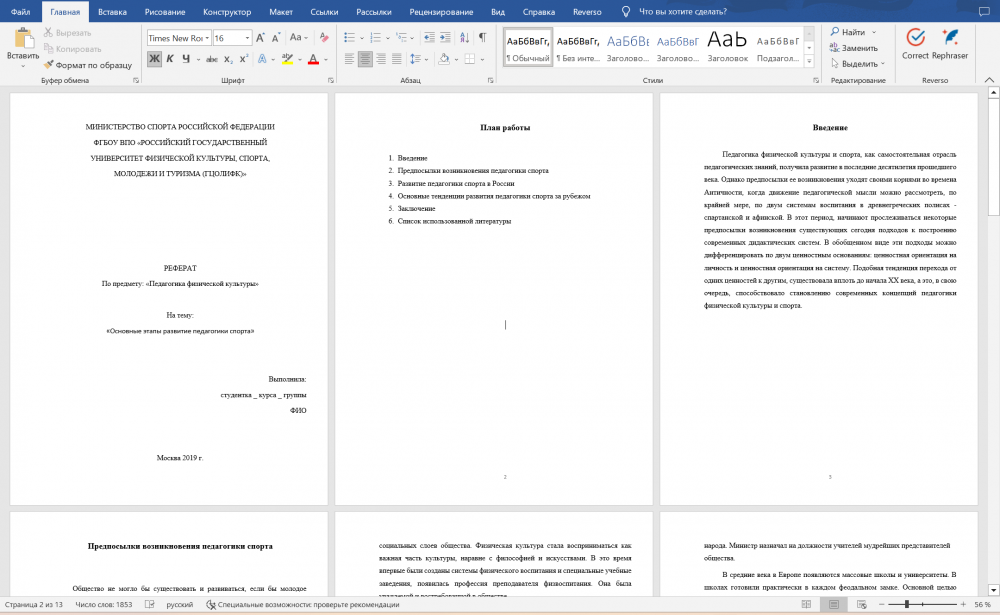The height and width of the screenshot is (615, 1000).
Task: Click the Print Layout view icon
Action: (x=834, y=604)
